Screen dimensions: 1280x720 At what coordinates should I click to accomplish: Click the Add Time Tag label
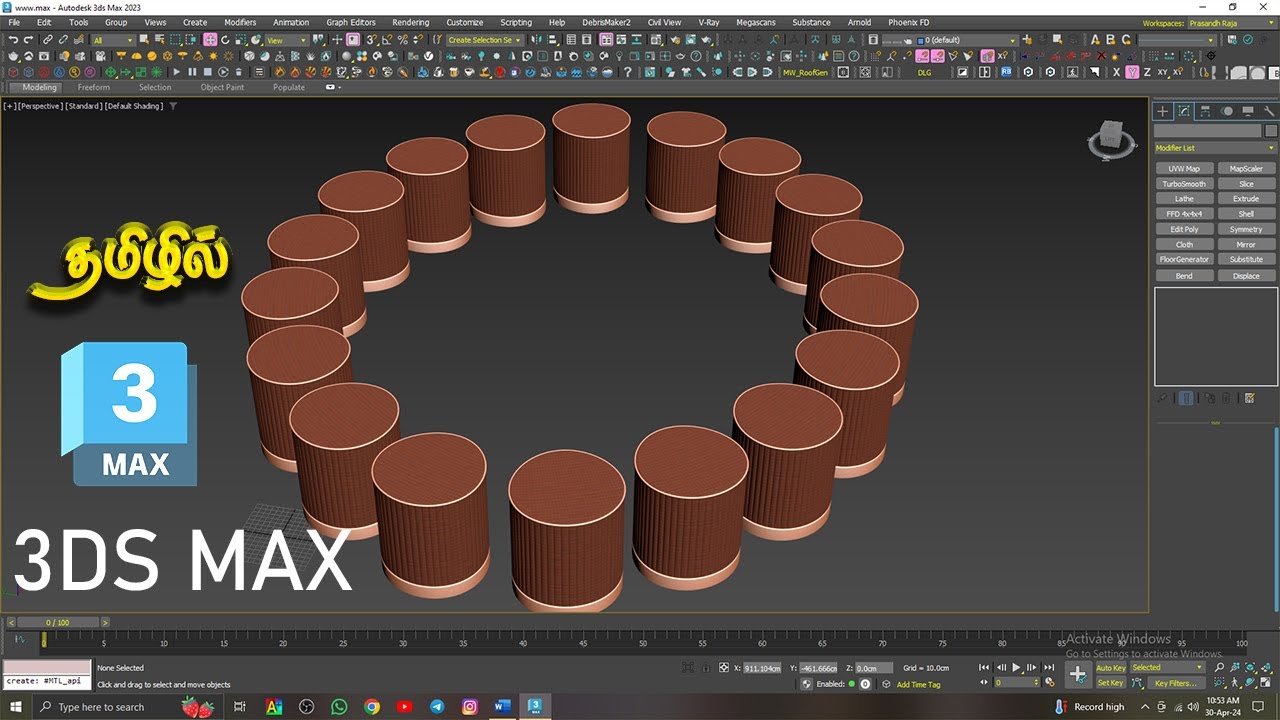919,685
